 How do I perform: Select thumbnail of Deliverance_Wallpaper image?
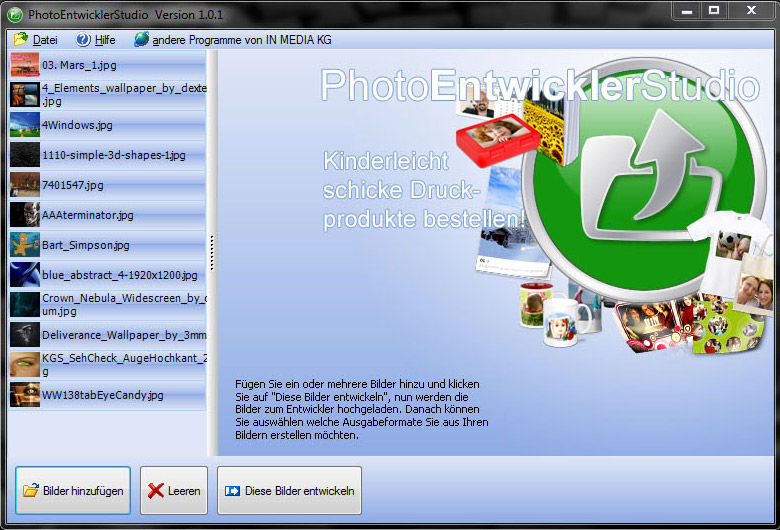coord(24,334)
